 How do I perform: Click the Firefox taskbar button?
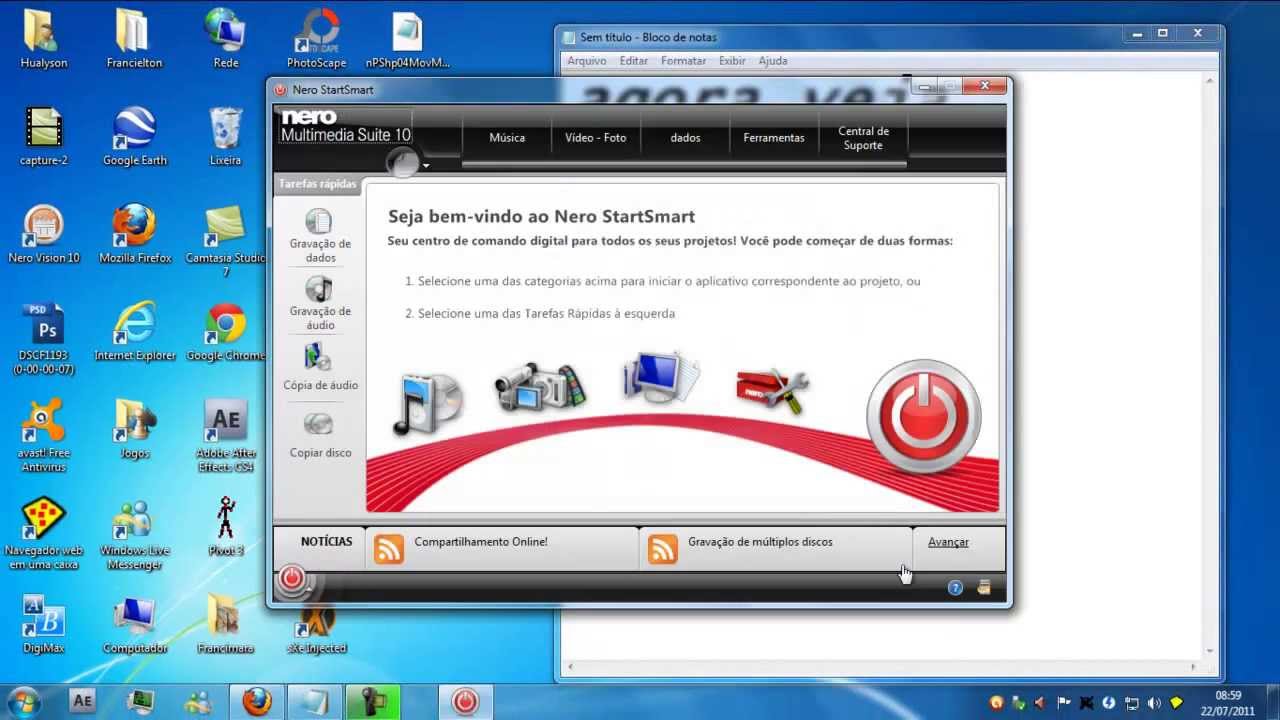[257, 702]
